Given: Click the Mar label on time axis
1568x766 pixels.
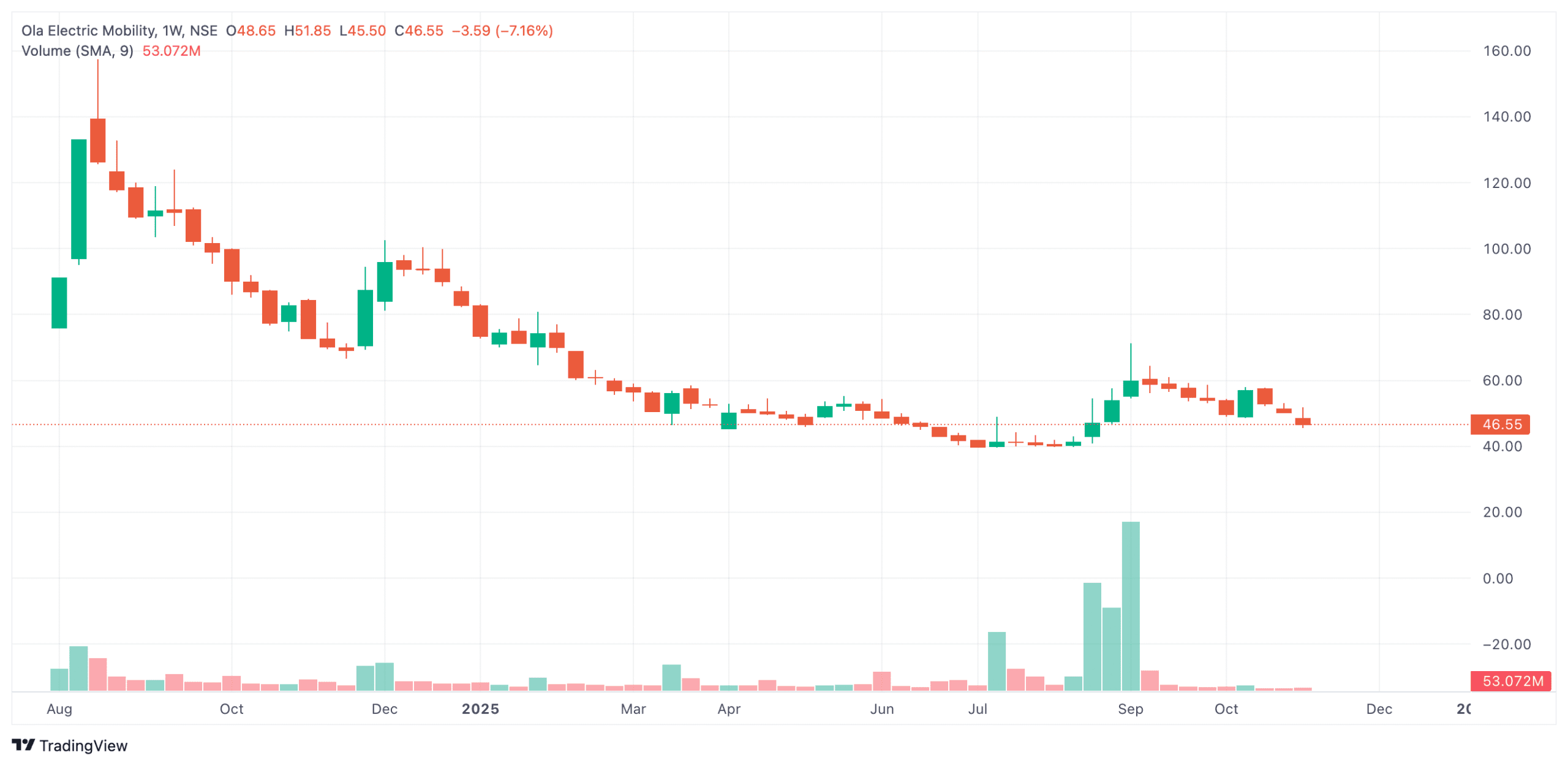Looking at the screenshot, I should click(x=633, y=708).
